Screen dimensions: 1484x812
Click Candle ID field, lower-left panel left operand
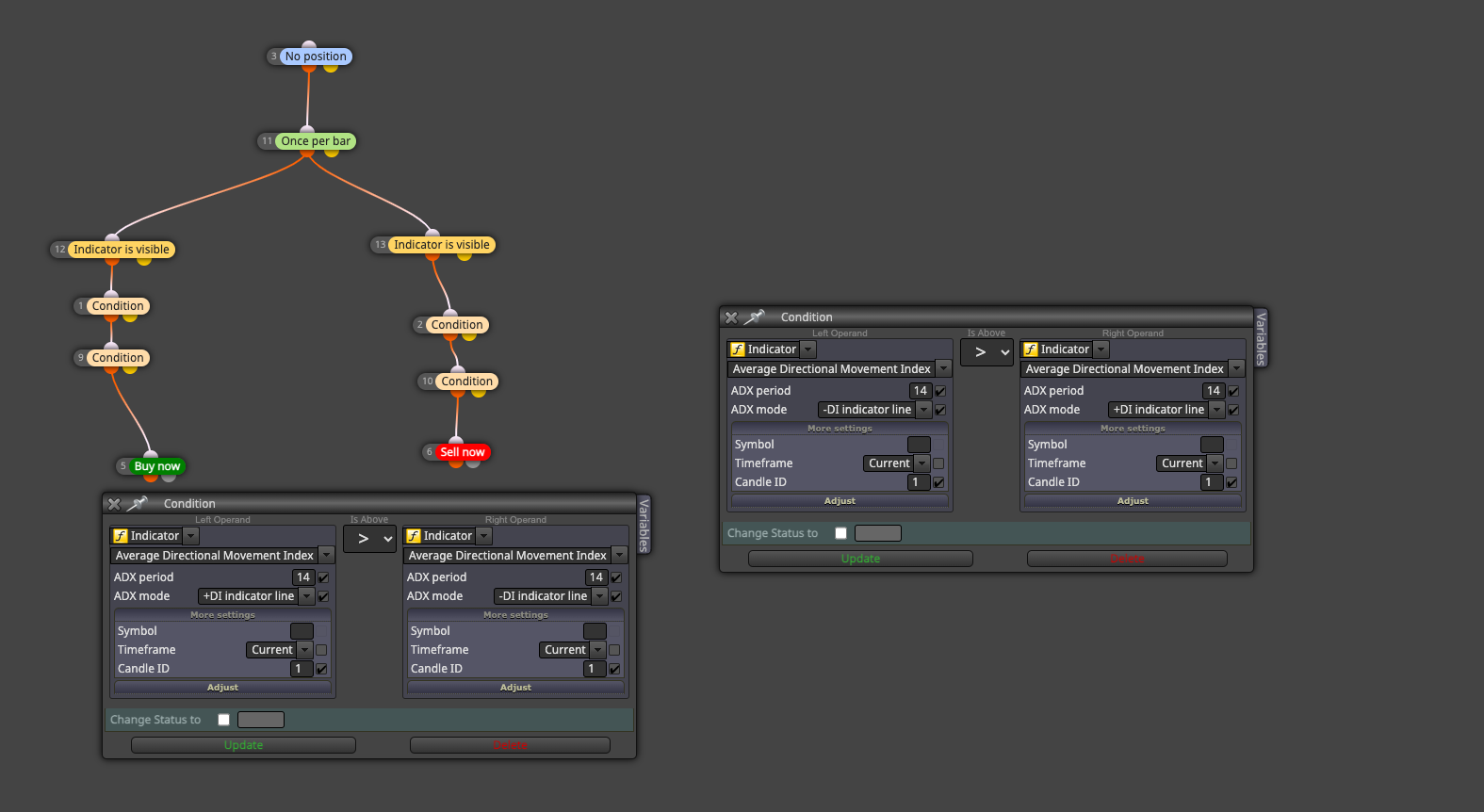coord(302,669)
